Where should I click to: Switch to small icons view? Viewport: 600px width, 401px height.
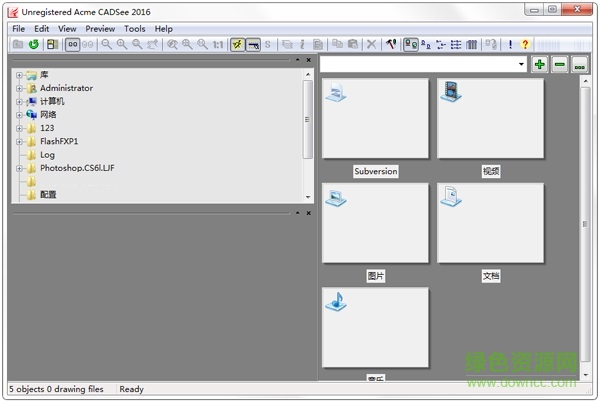tap(426, 45)
